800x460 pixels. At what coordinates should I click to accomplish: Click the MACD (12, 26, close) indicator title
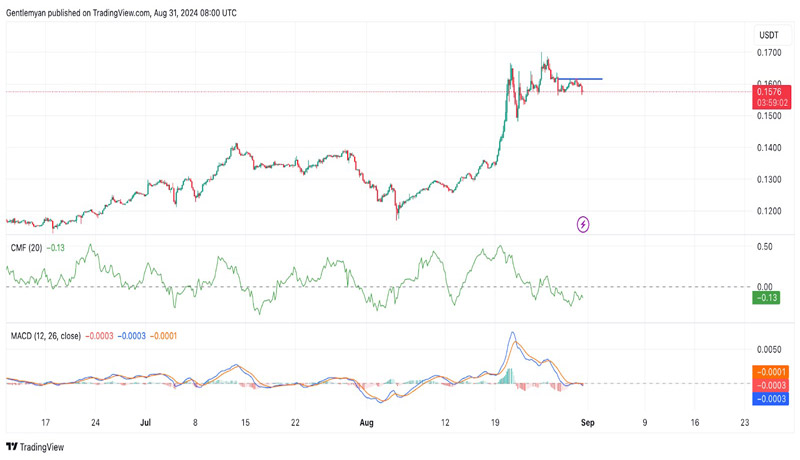(45, 336)
